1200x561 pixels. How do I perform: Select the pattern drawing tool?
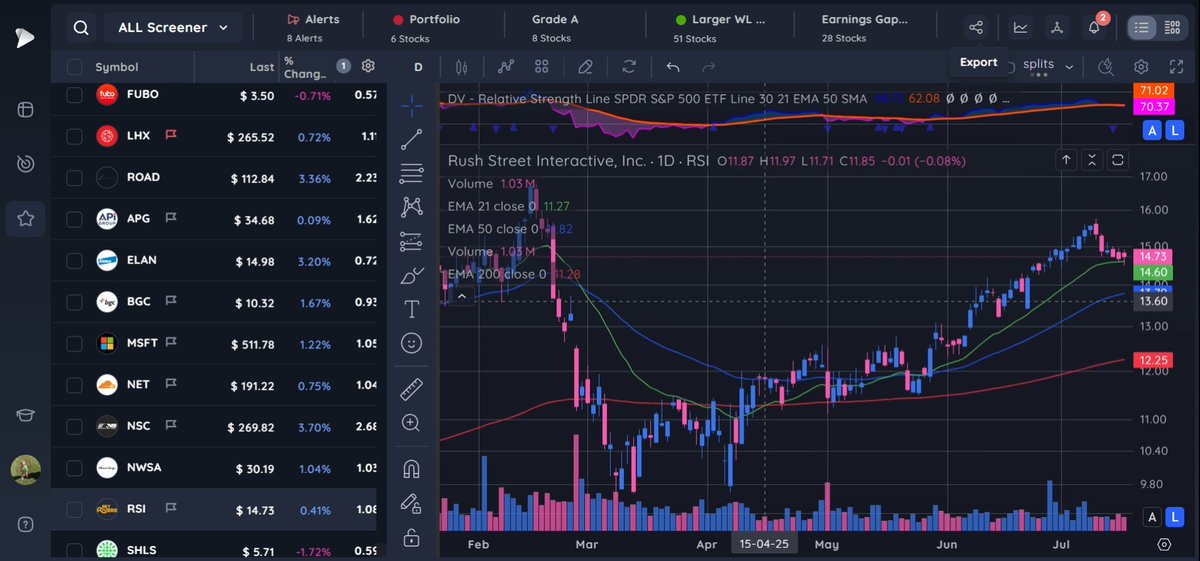point(411,207)
